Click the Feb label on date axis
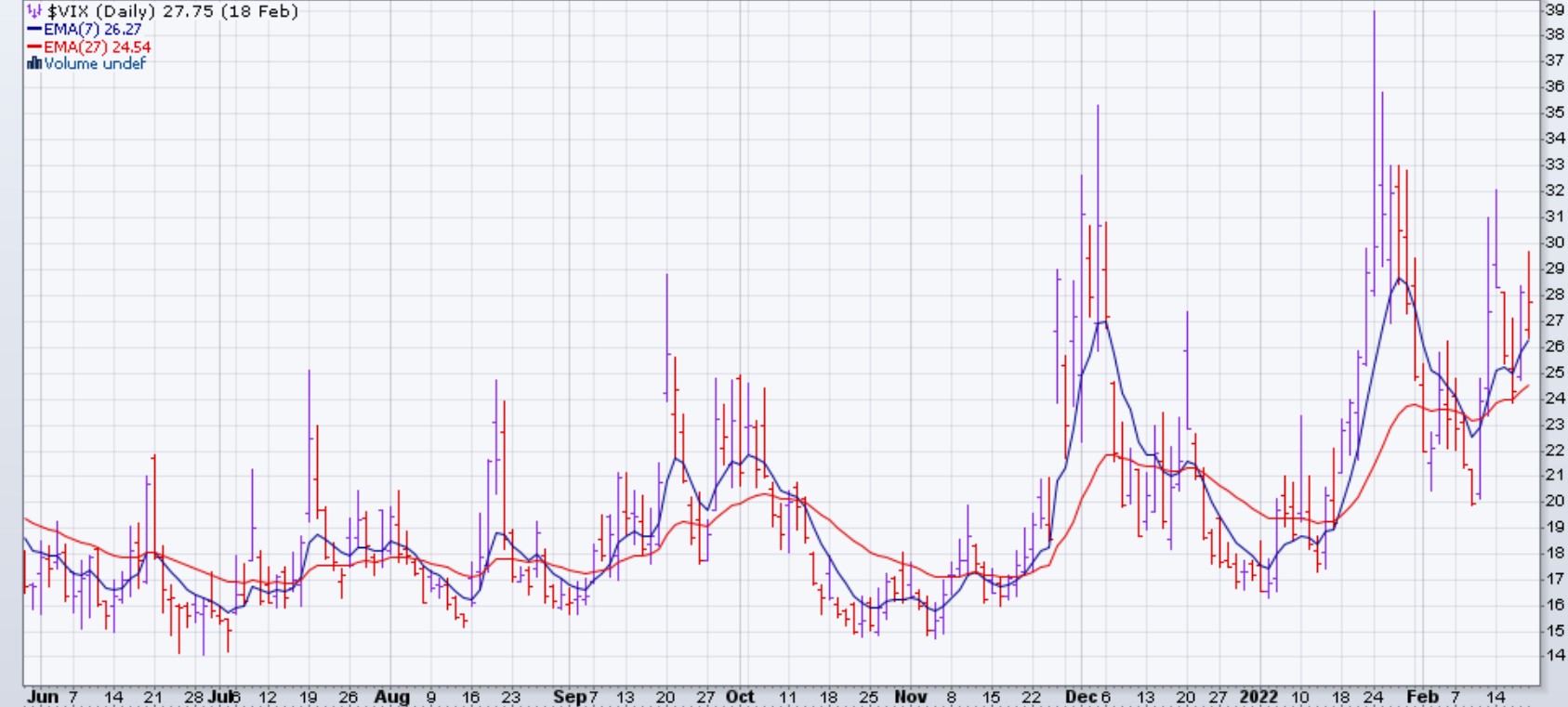 point(1422,697)
